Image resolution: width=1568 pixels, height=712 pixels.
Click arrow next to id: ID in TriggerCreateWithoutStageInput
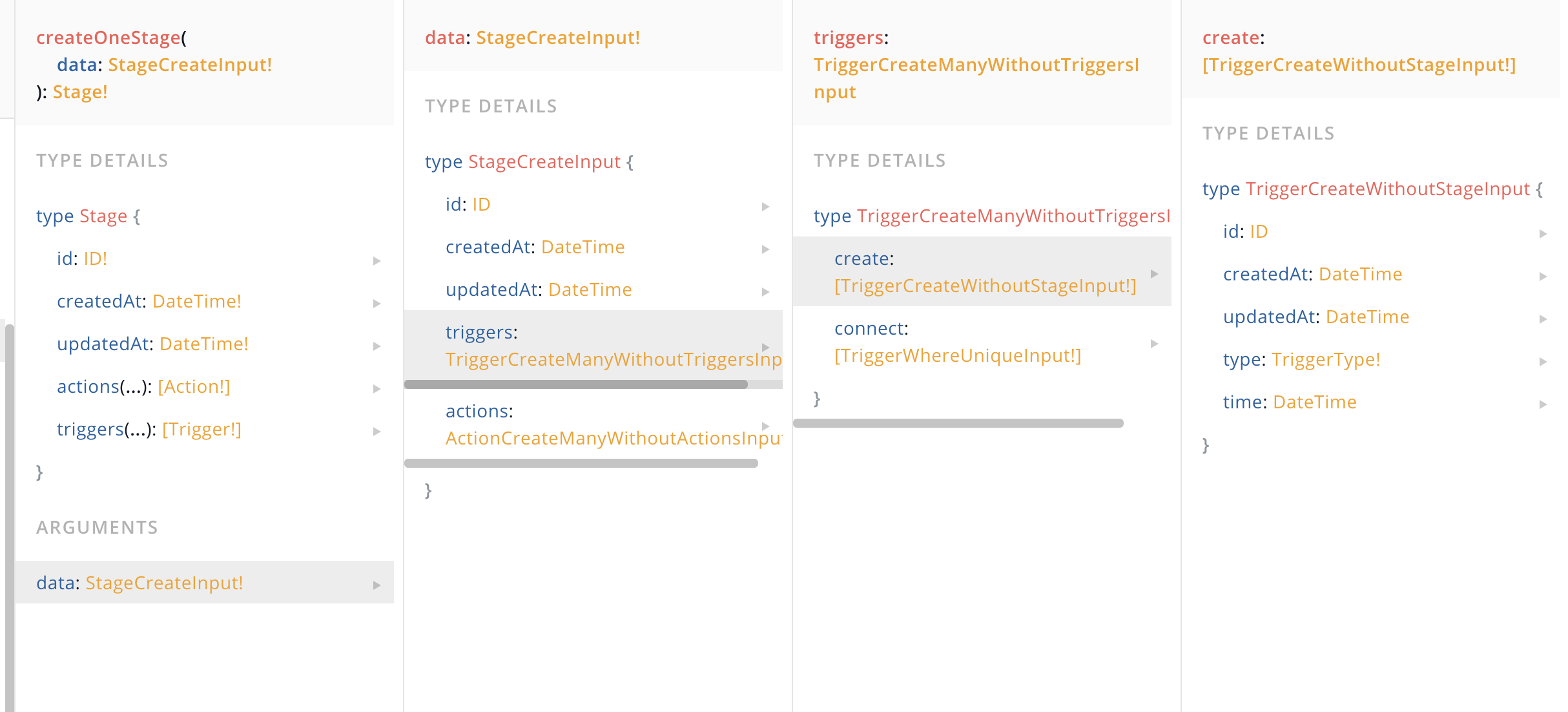(1543, 233)
